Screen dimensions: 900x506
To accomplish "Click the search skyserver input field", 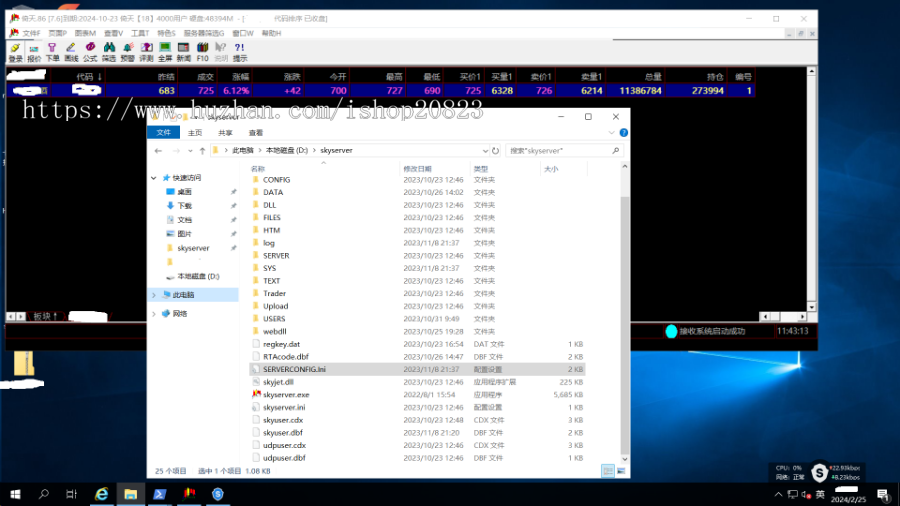I will click(564, 150).
